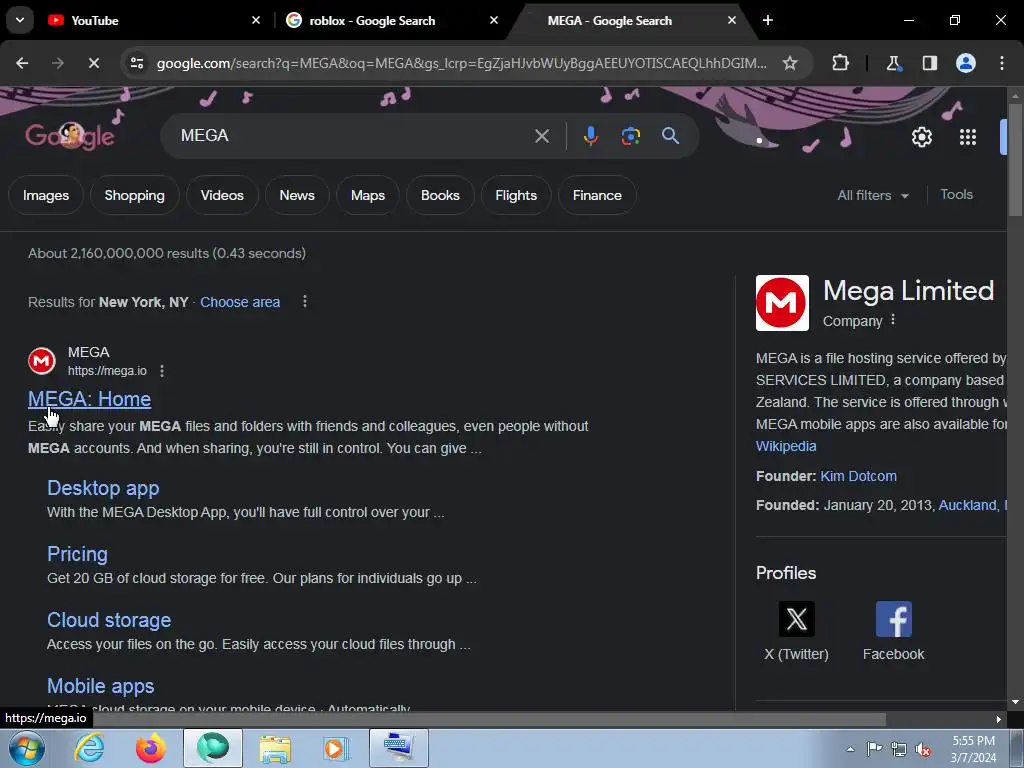Click into the MEGA search field

tap(353, 136)
